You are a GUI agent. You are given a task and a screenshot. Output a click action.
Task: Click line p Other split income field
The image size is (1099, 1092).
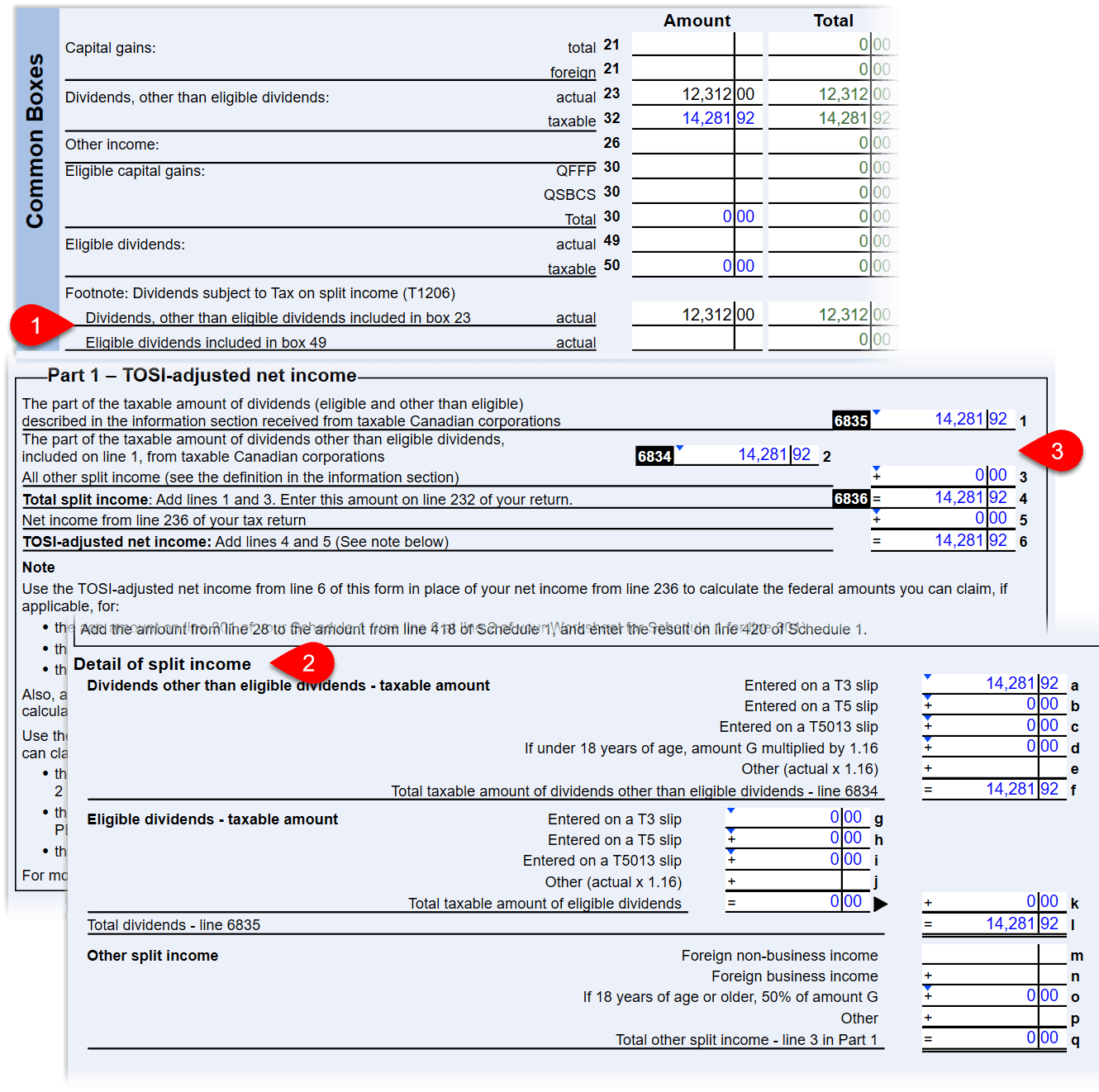[x=994, y=1018]
